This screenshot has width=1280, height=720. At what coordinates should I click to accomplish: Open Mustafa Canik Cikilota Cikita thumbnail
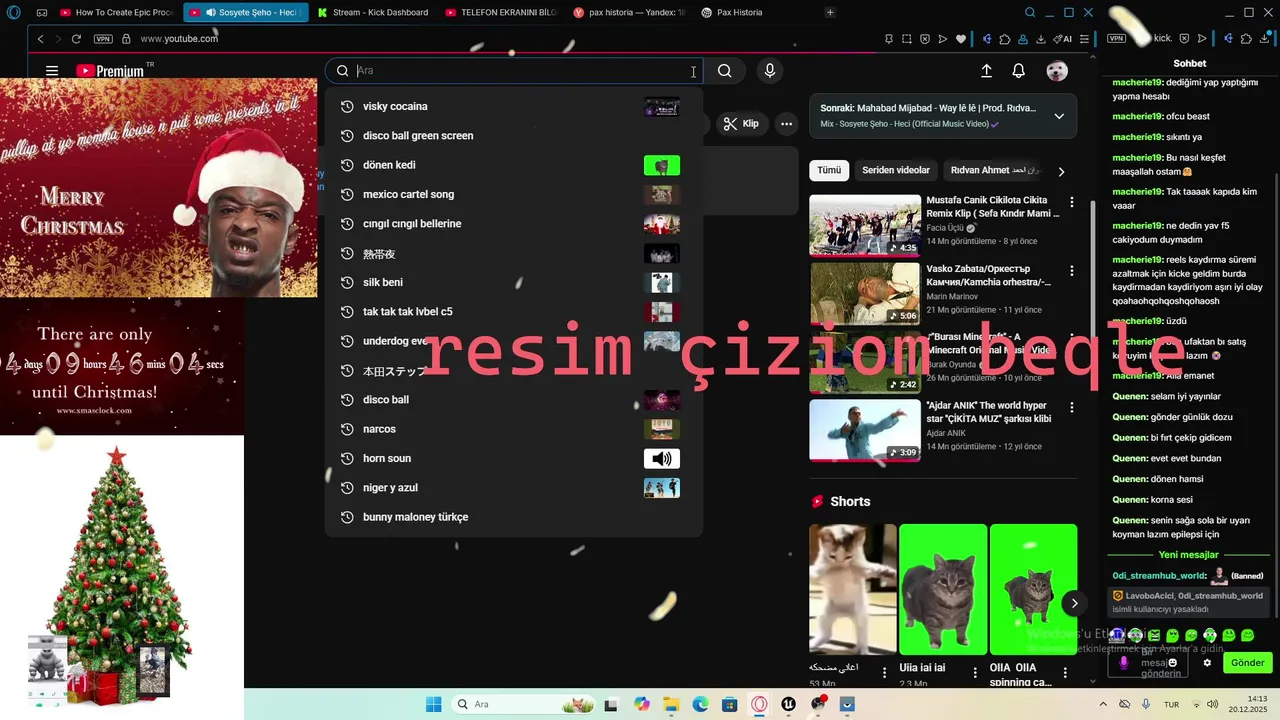click(x=865, y=225)
